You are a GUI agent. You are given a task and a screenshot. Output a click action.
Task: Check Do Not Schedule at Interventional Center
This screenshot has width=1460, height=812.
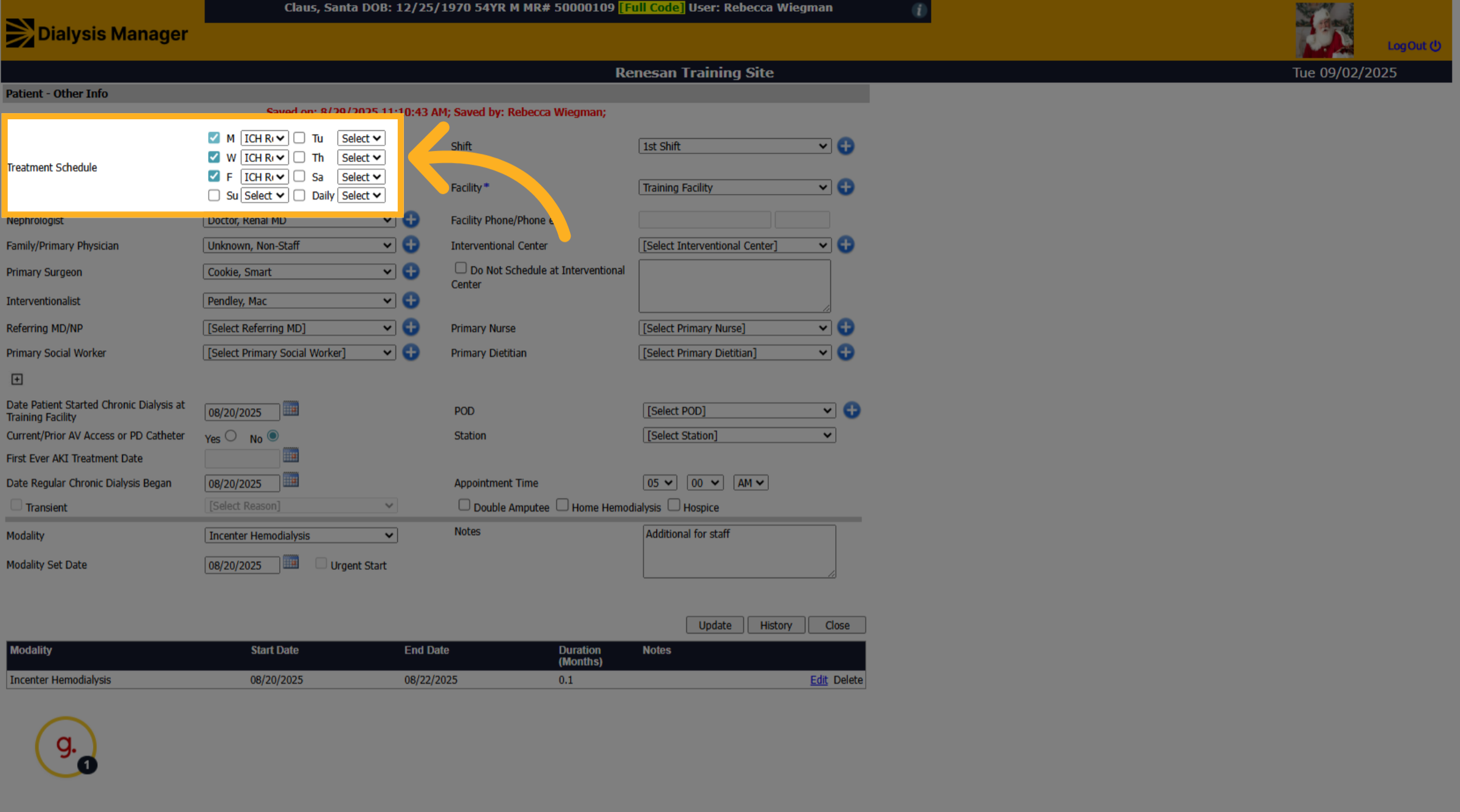[x=461, y=268]
